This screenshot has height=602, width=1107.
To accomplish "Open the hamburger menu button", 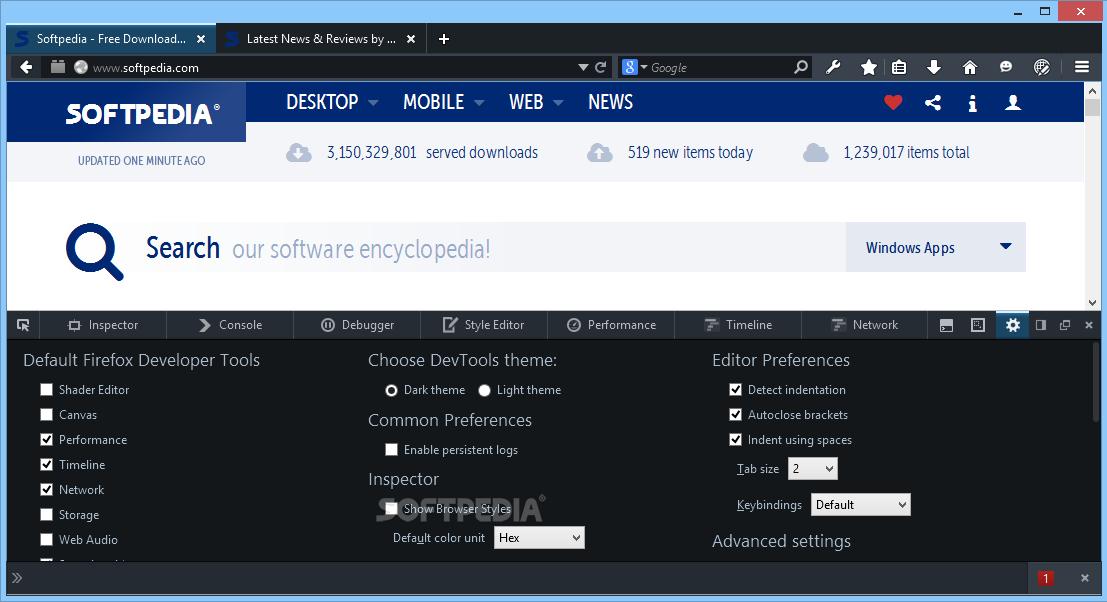I will [1082, 67].
